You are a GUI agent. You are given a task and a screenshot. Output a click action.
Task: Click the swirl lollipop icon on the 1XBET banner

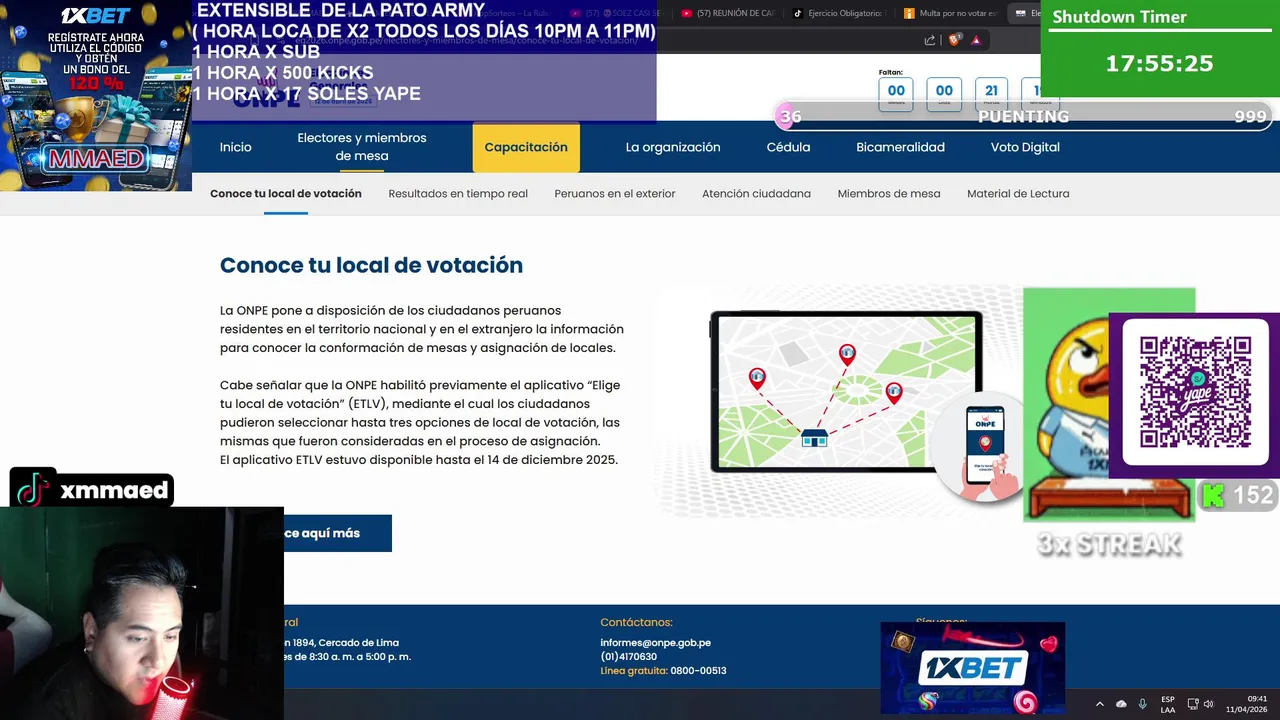(1026, 702)
